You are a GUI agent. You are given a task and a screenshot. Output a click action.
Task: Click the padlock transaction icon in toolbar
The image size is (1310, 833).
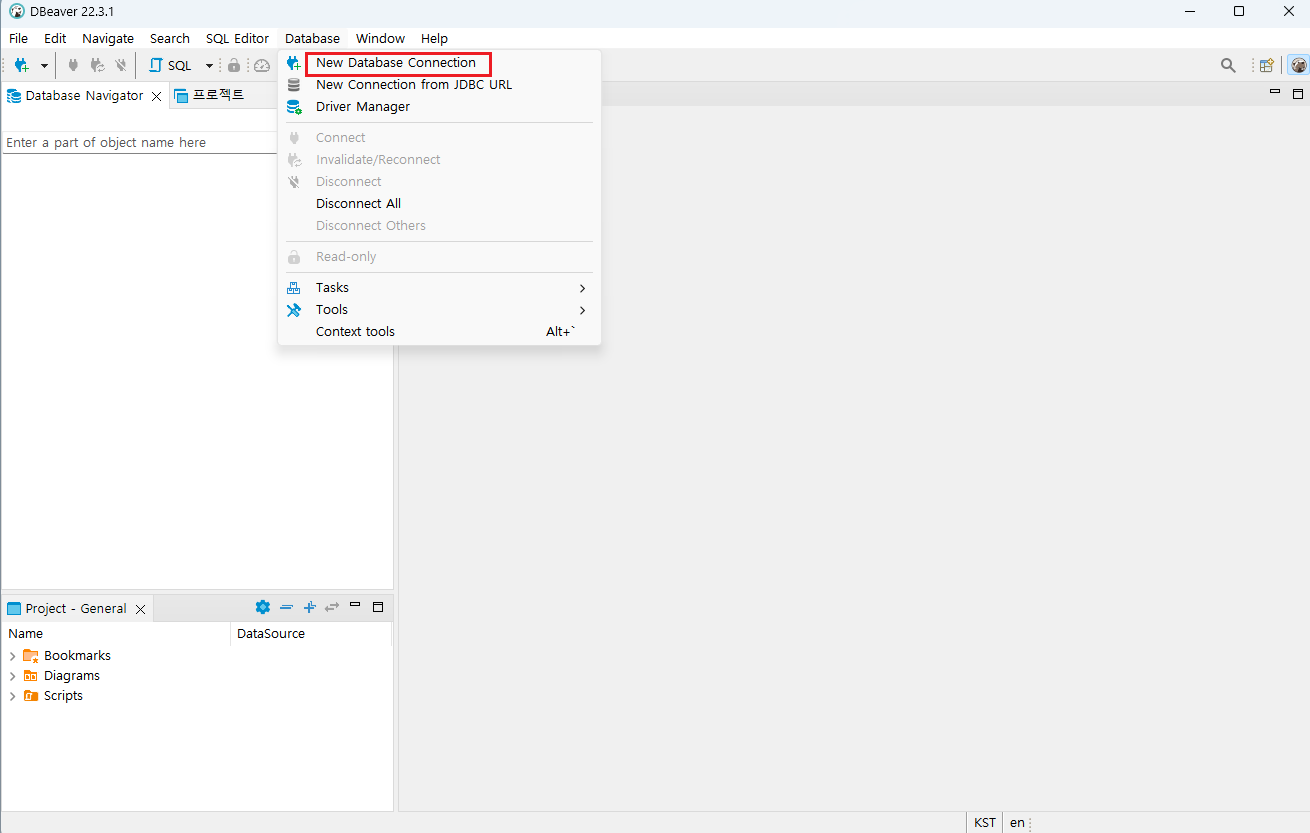tap(234, 66)
